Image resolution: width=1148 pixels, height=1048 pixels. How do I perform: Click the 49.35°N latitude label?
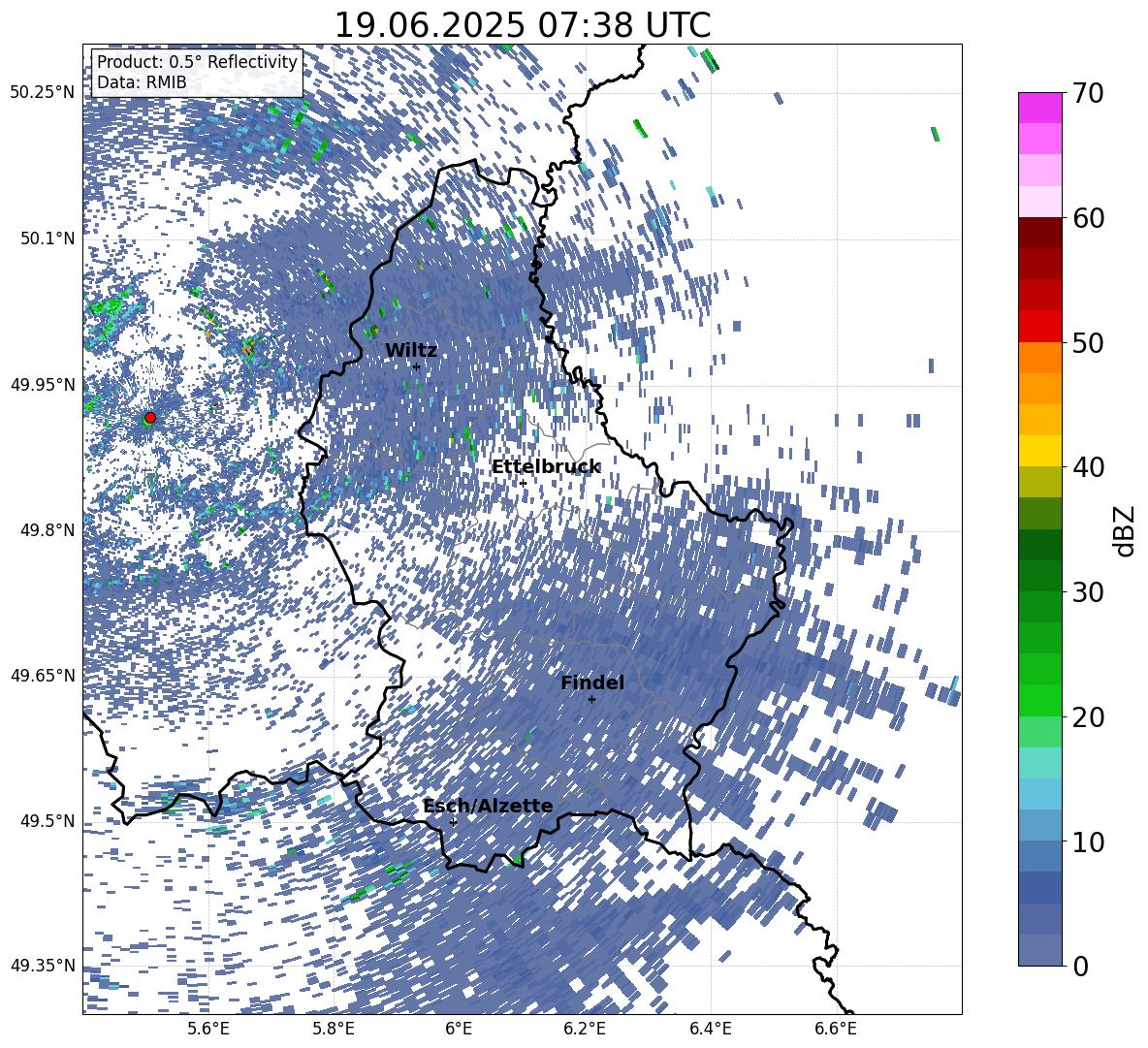(43, 966)
